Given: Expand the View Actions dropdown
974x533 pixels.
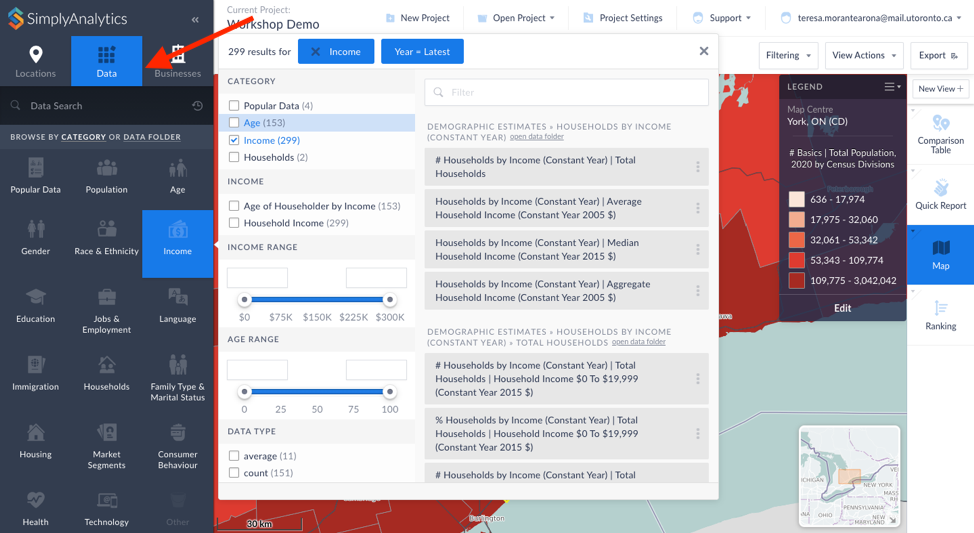Looking at the screenshot, I should point(864,55).
